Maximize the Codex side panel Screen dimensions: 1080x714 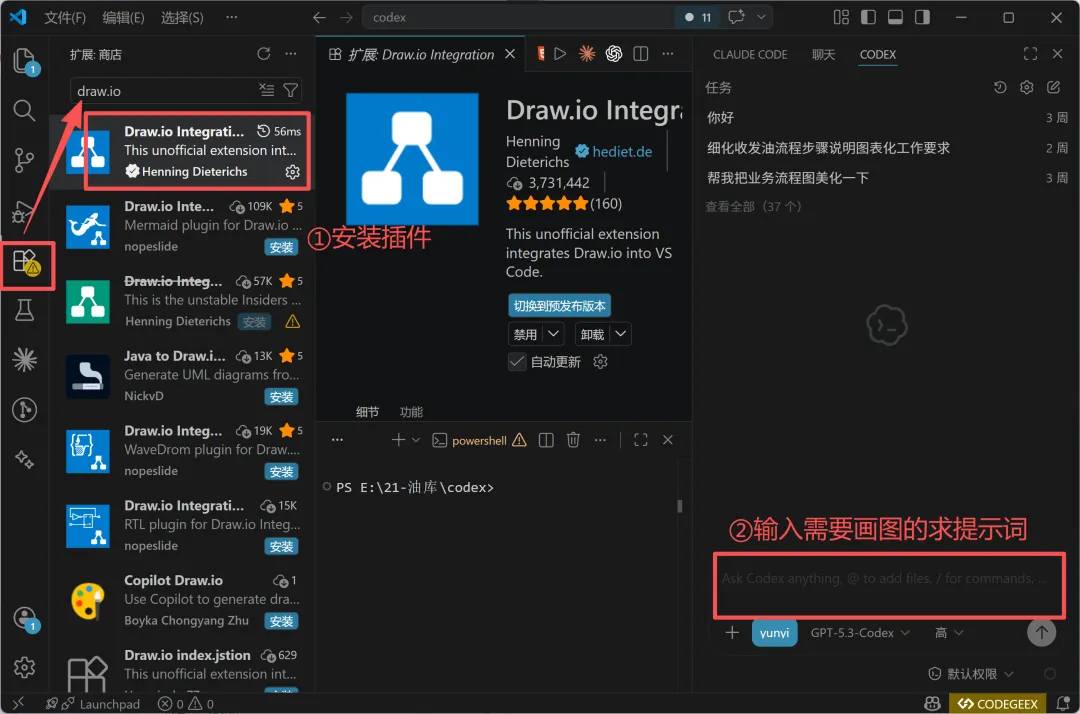click(x=1030, y=54)
